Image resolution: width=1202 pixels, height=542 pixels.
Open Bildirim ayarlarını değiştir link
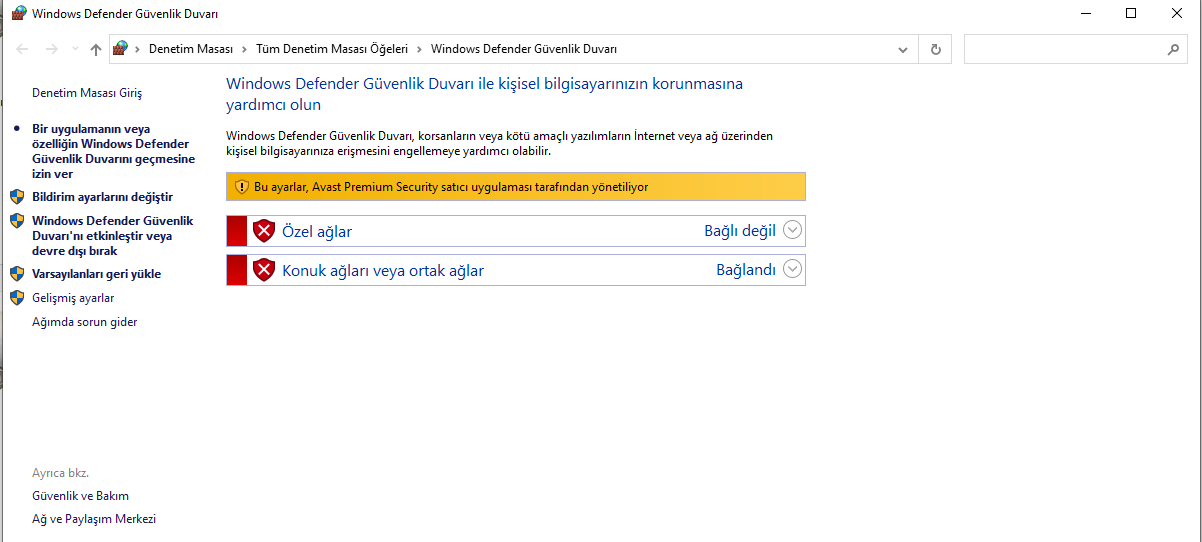point(102,197)
